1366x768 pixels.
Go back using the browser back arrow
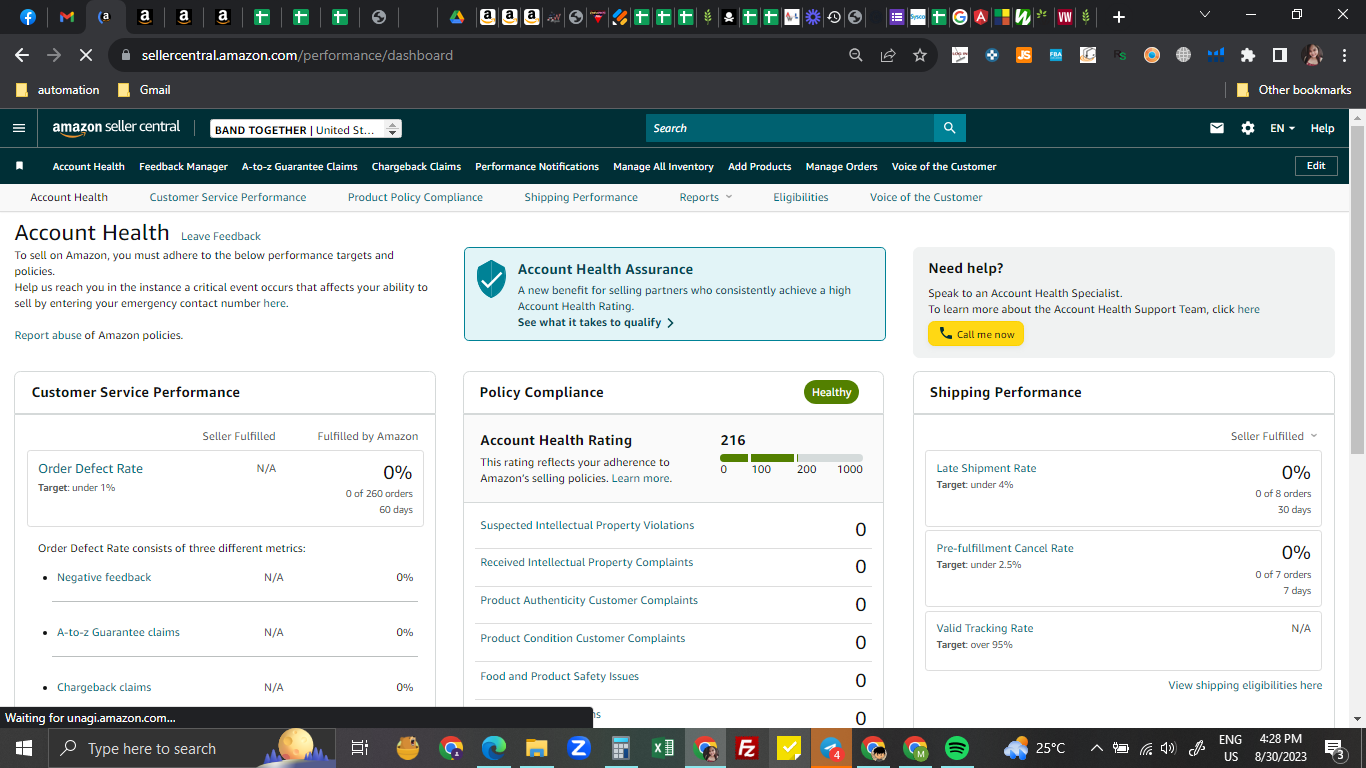22,55
